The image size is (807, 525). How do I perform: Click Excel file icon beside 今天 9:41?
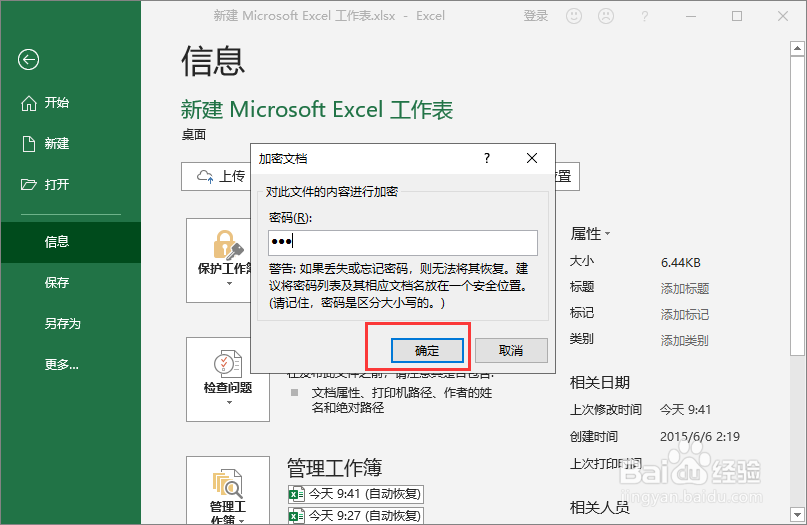click(296, 495)
